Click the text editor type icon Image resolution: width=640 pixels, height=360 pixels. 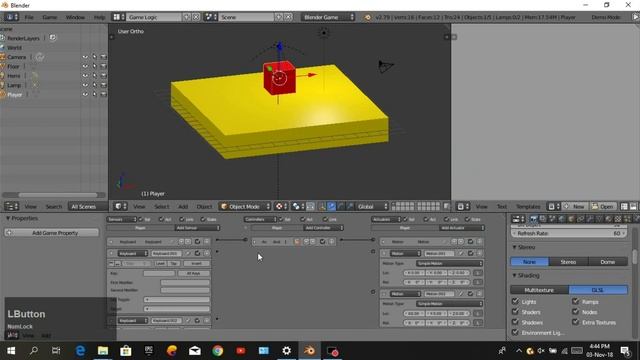[463, 207]
